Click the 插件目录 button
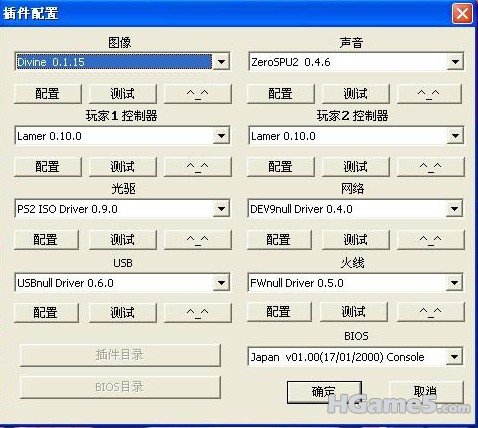The width and height of the screenshot is (478, 428). (120, 355)
